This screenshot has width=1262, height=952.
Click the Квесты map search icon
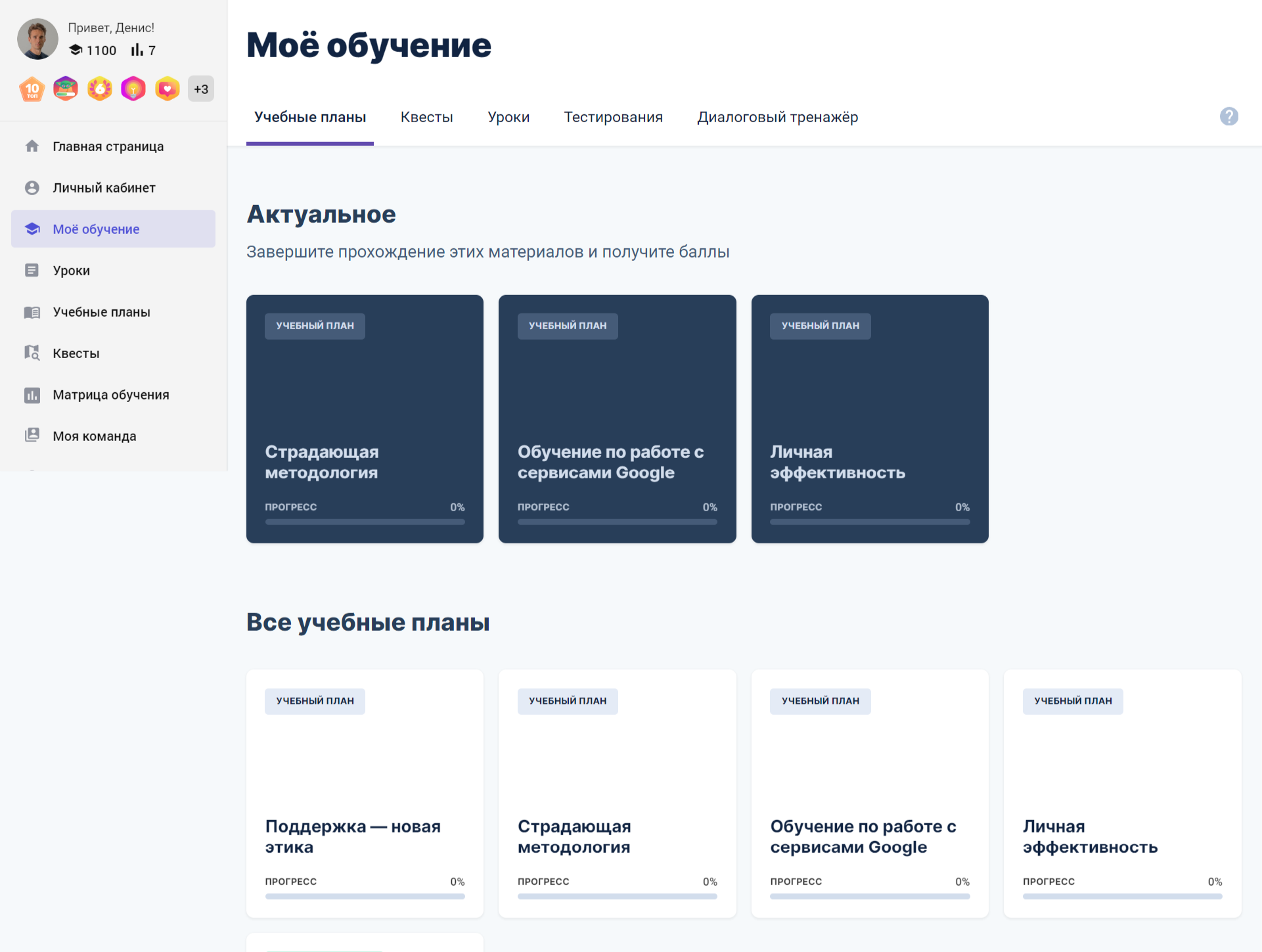pyautogui.click(x=32, y=353)
